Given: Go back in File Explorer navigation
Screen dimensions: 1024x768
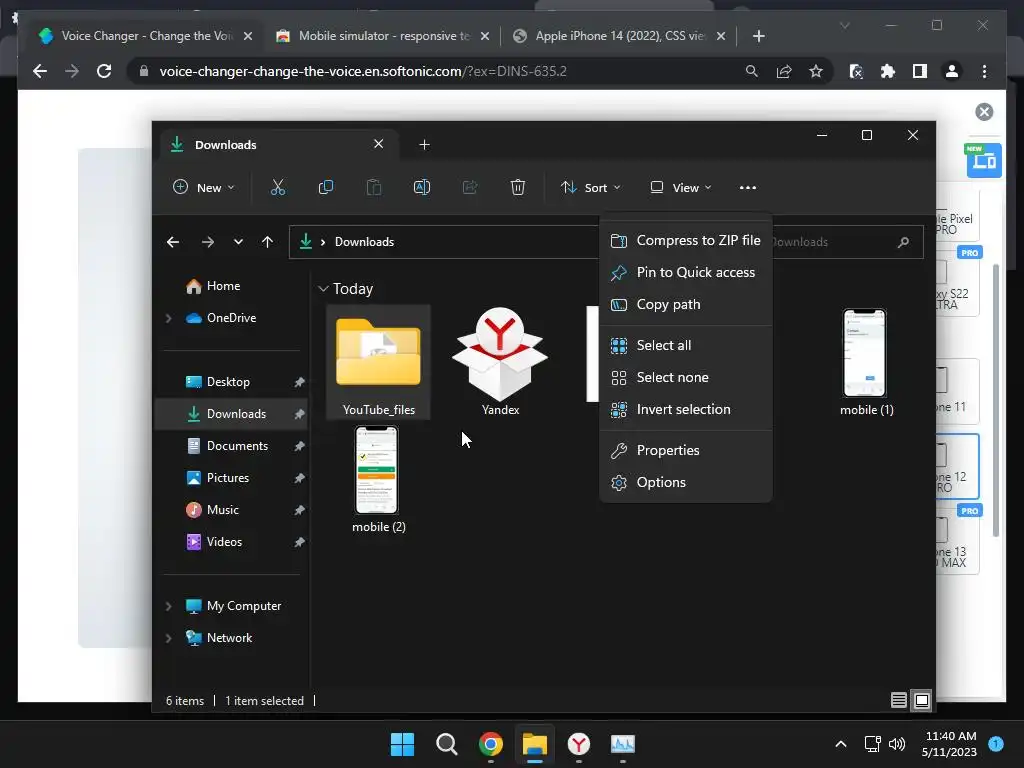Looking at the screenshot, I should (172, 242).
